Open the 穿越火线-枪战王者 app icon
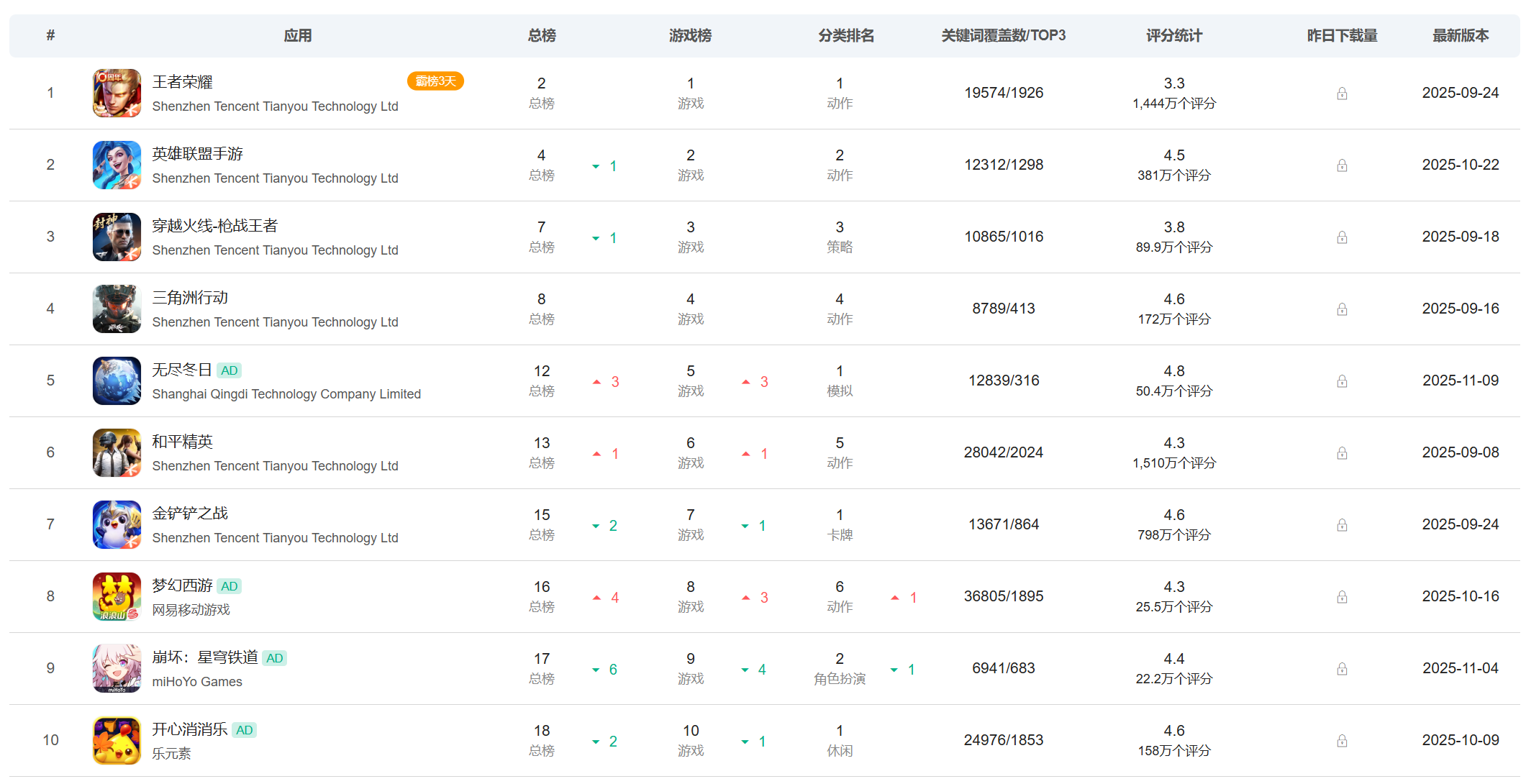The width and height of the screenshot is (1526, 784). [x=117, y=237]
